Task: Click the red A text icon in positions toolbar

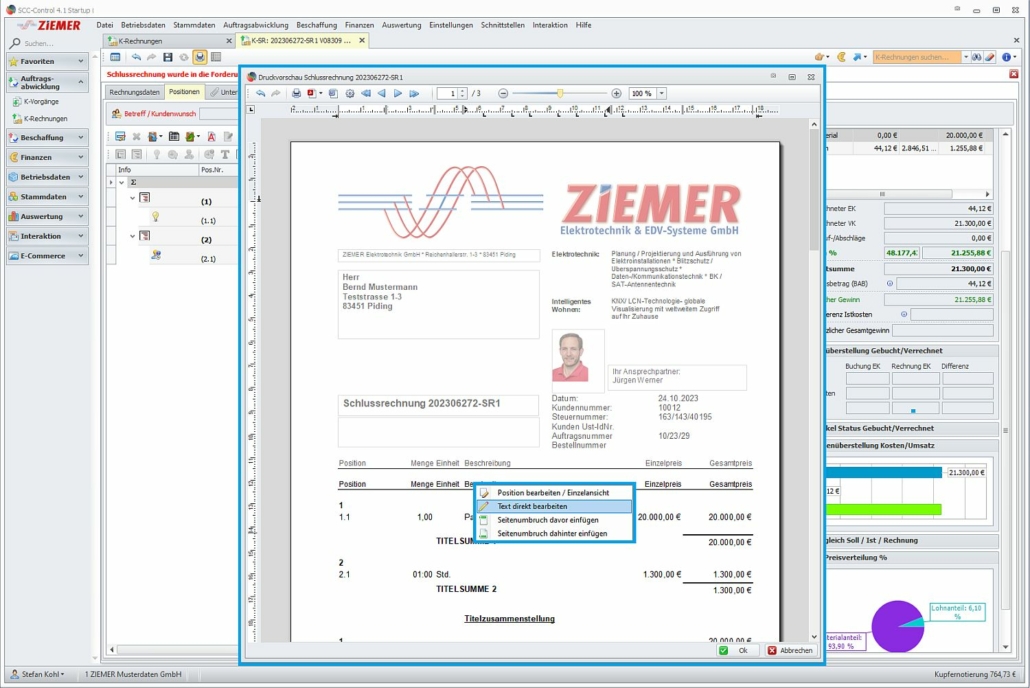Action: (212, 137)
